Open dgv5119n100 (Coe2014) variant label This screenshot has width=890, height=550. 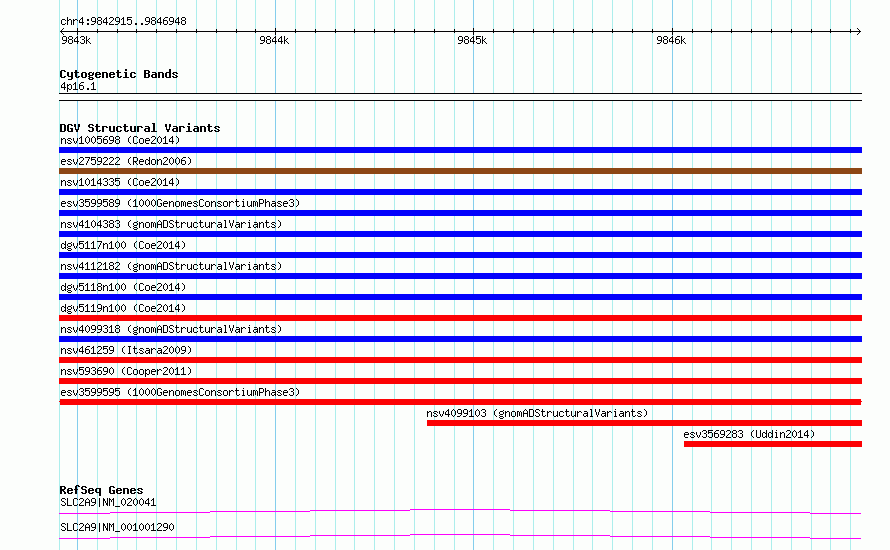123,308
